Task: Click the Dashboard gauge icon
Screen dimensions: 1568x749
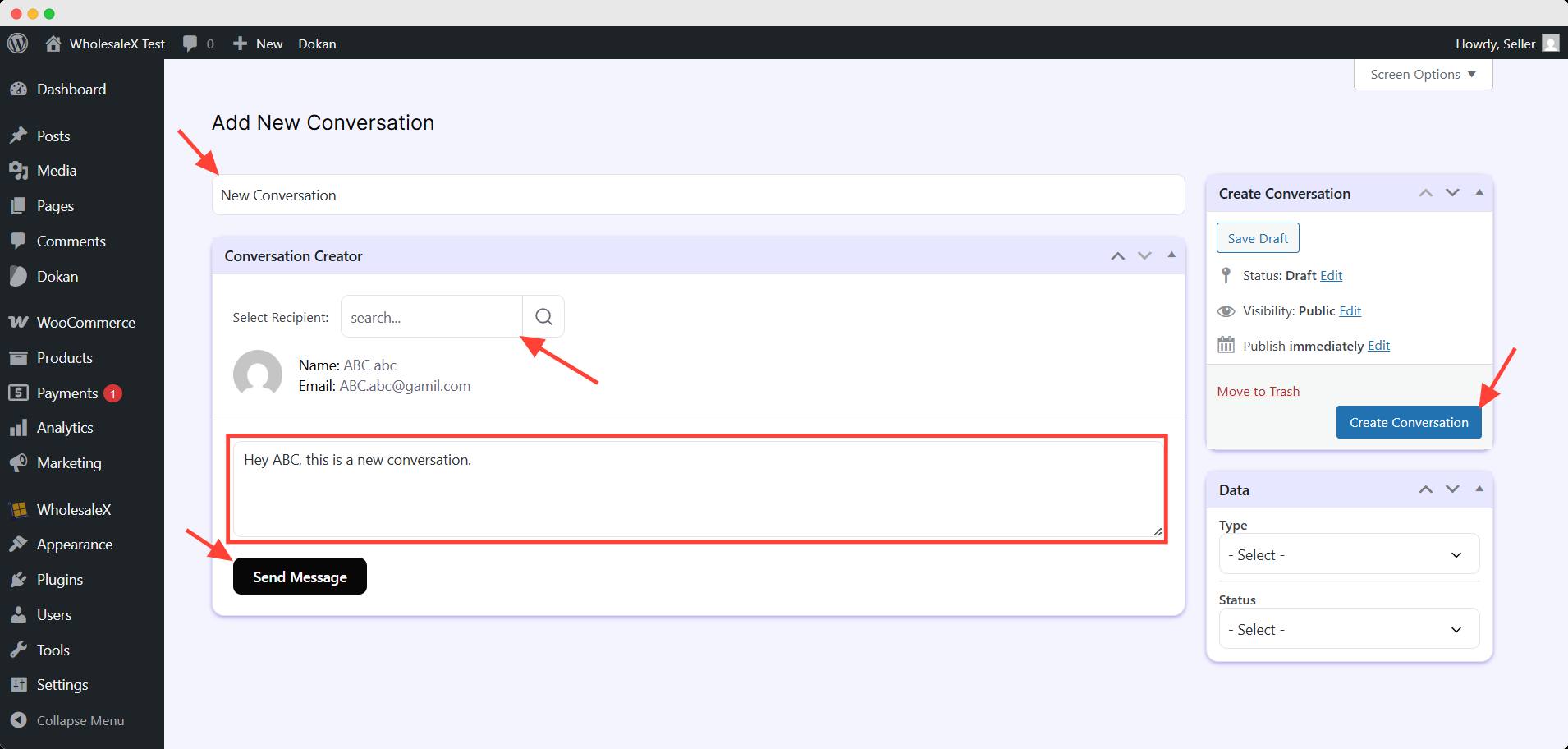Action: point(18,90)
